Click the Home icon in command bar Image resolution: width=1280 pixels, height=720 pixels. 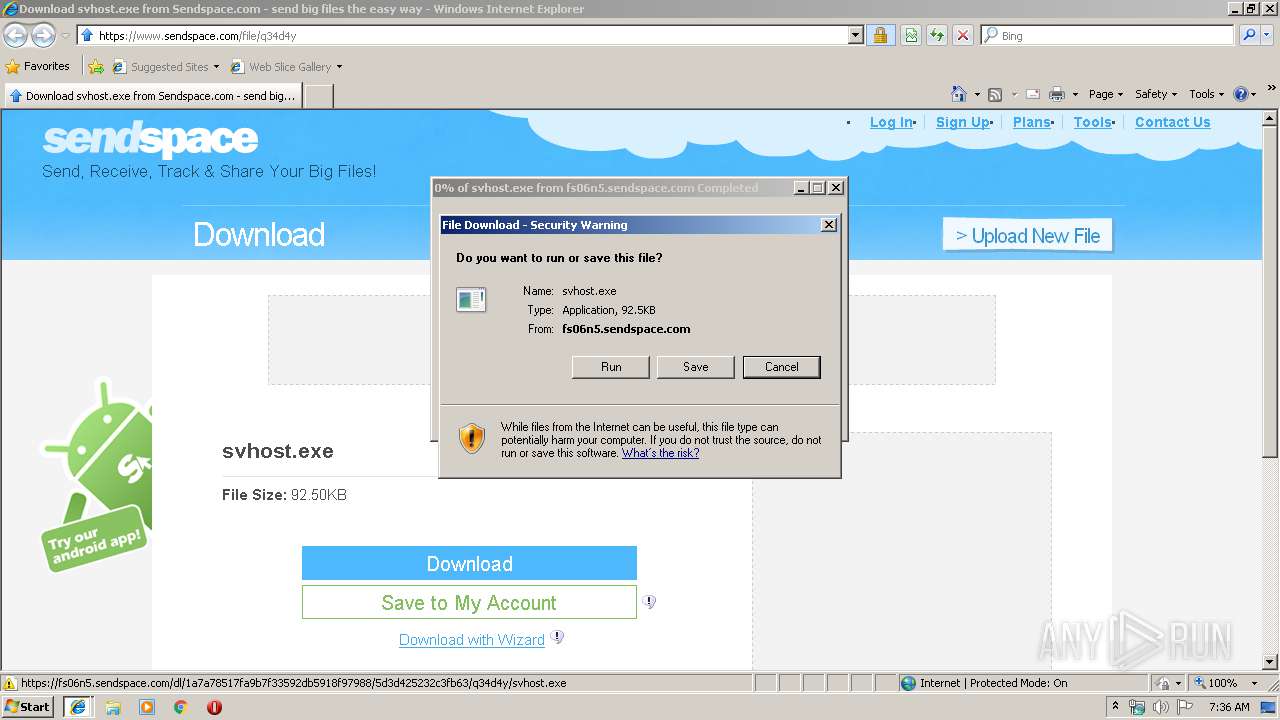pos(959,94)
